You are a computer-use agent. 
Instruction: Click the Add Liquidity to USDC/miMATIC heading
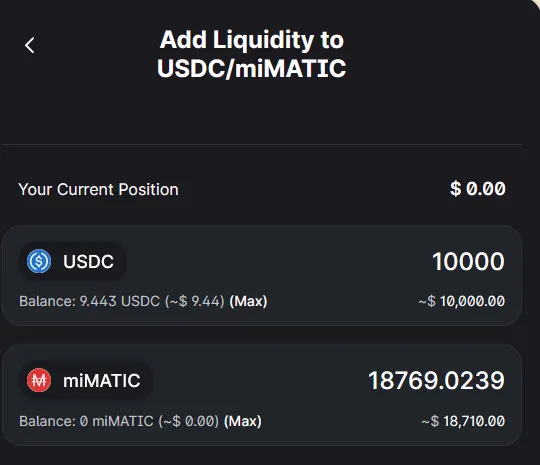pos(252,54)
